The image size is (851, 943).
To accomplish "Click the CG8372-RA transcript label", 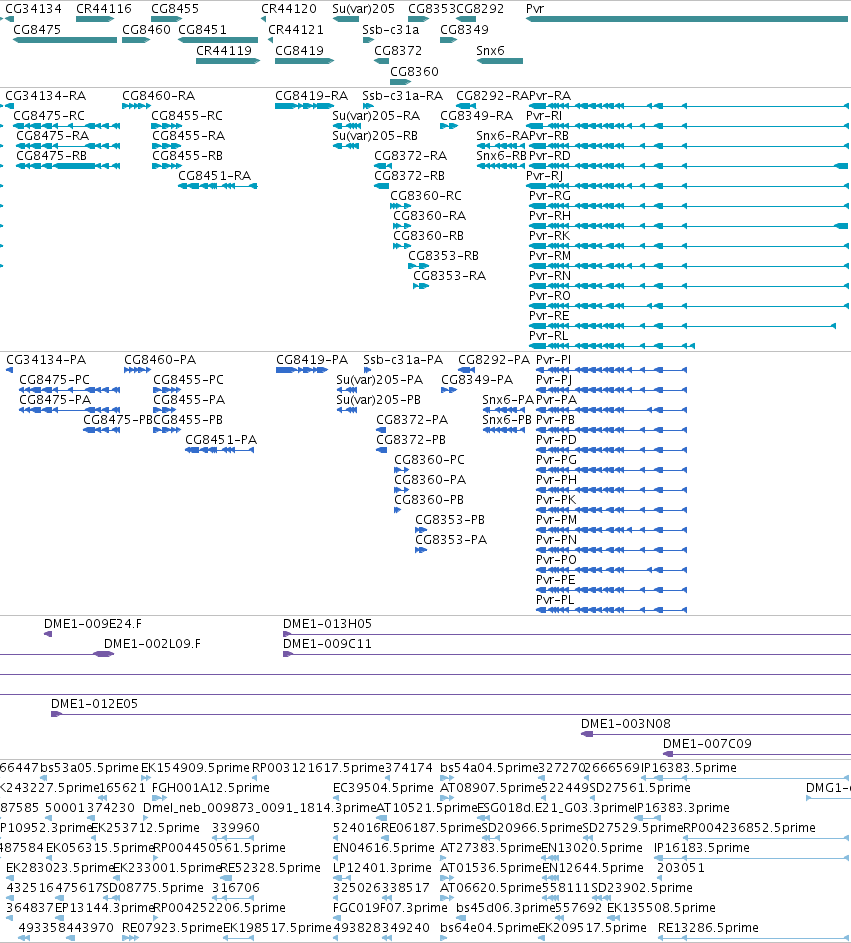I will (x=410, y=156).
